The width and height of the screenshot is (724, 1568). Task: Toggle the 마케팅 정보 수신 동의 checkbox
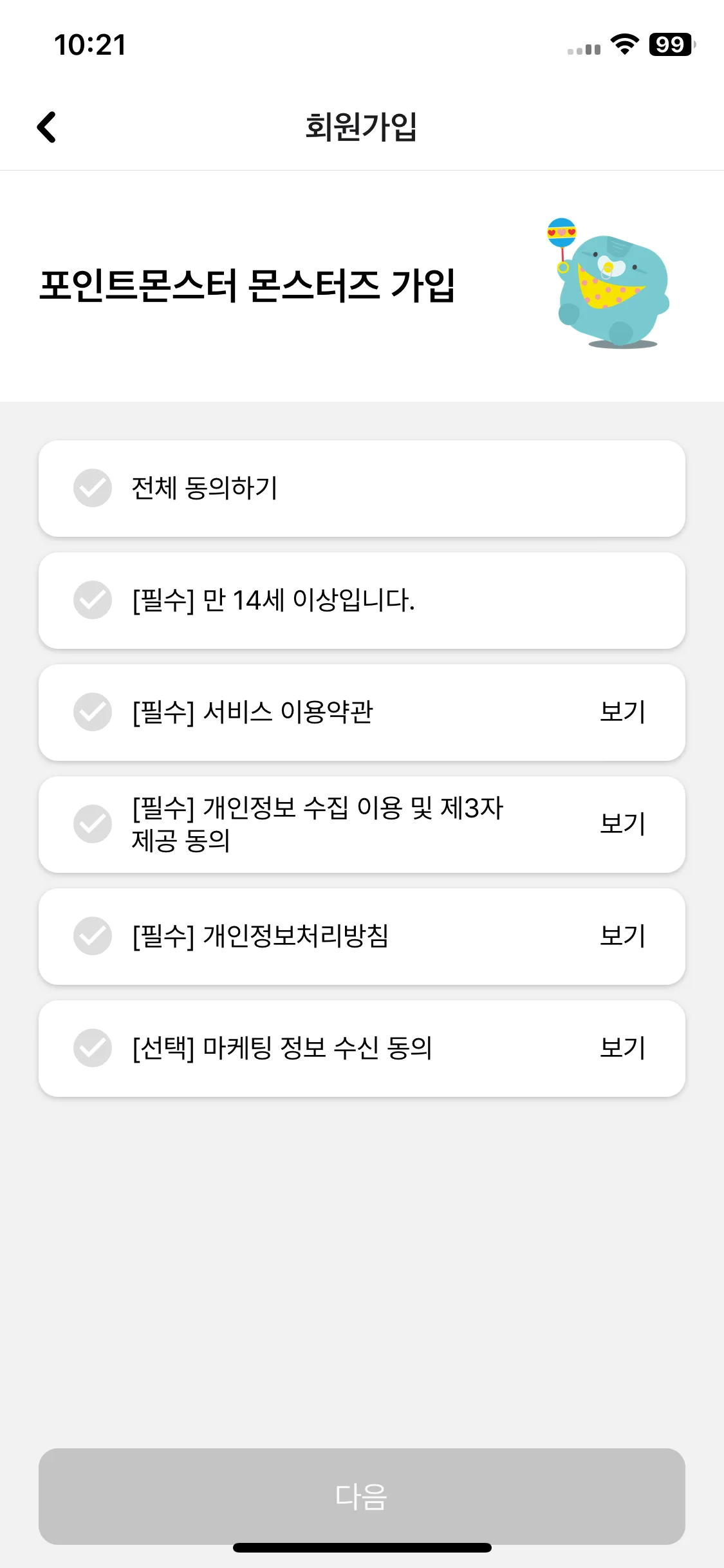(93, 1048)
